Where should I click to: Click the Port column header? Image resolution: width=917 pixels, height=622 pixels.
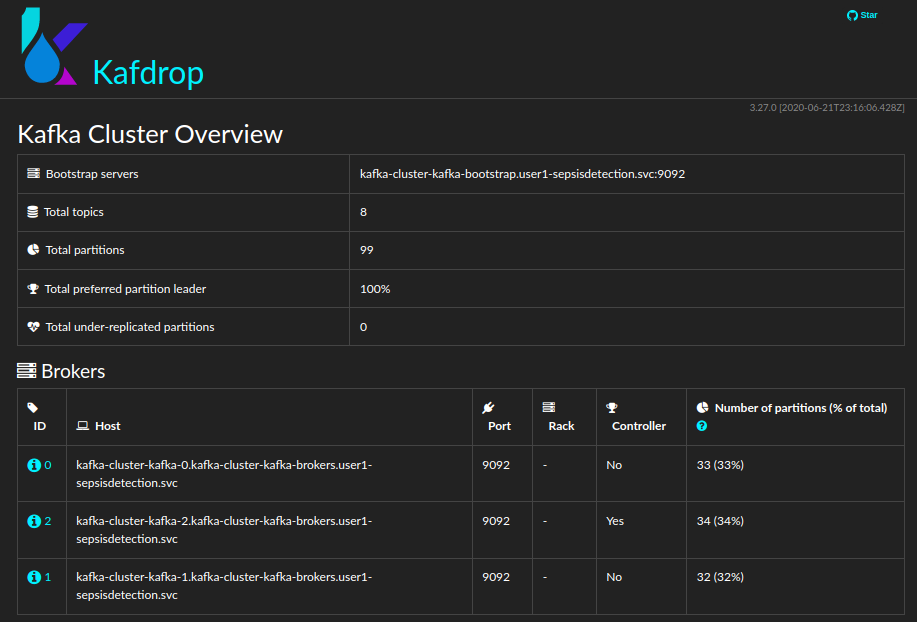tap(499, 426)
